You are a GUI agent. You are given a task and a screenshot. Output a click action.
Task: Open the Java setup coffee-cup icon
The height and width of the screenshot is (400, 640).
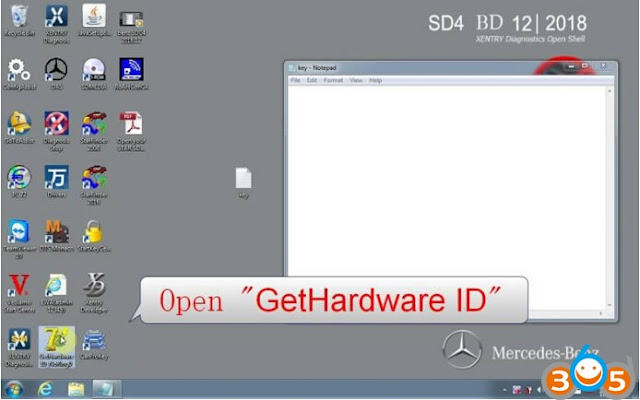click(94, 20)
